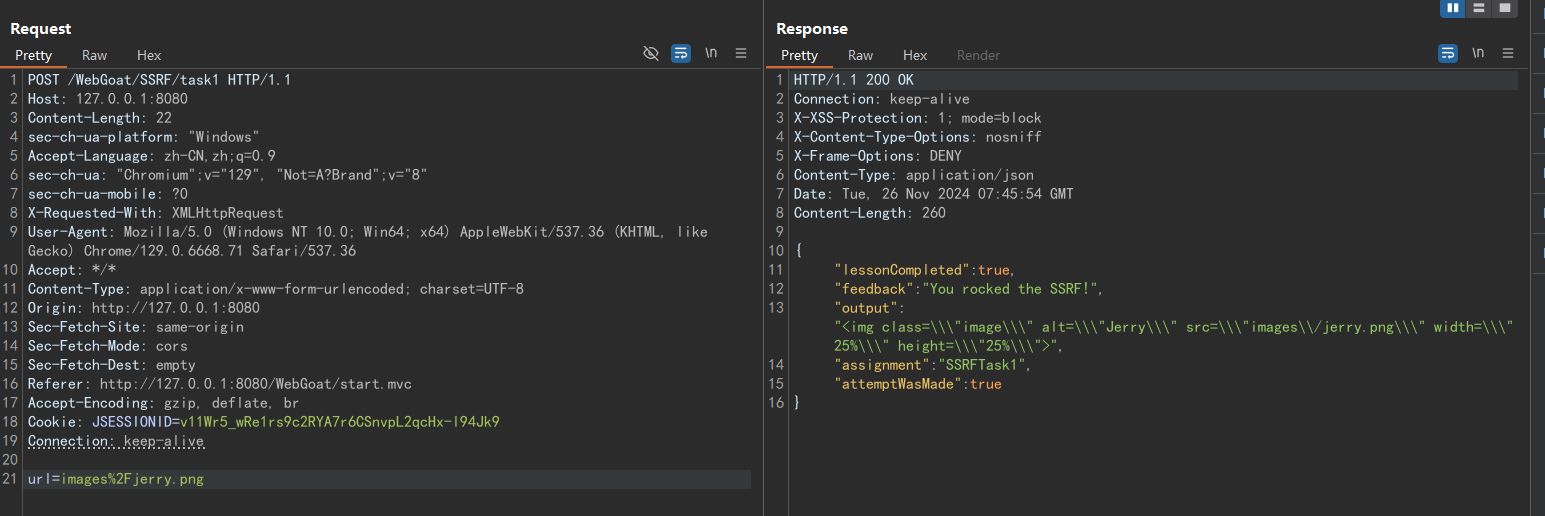
Task: Click the X-Frame-Options: DENY header
Action: click(x=877, y=156)
